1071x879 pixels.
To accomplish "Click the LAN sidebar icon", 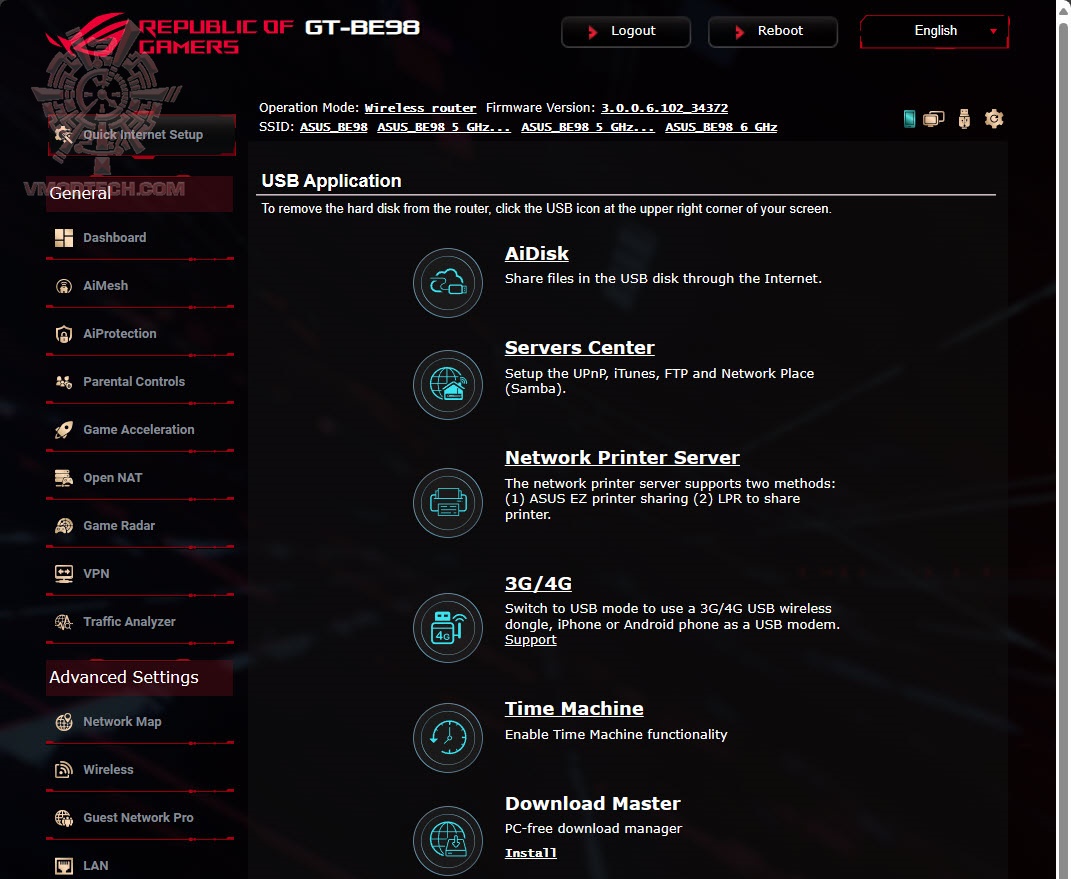I will click(x=64, y=866).
